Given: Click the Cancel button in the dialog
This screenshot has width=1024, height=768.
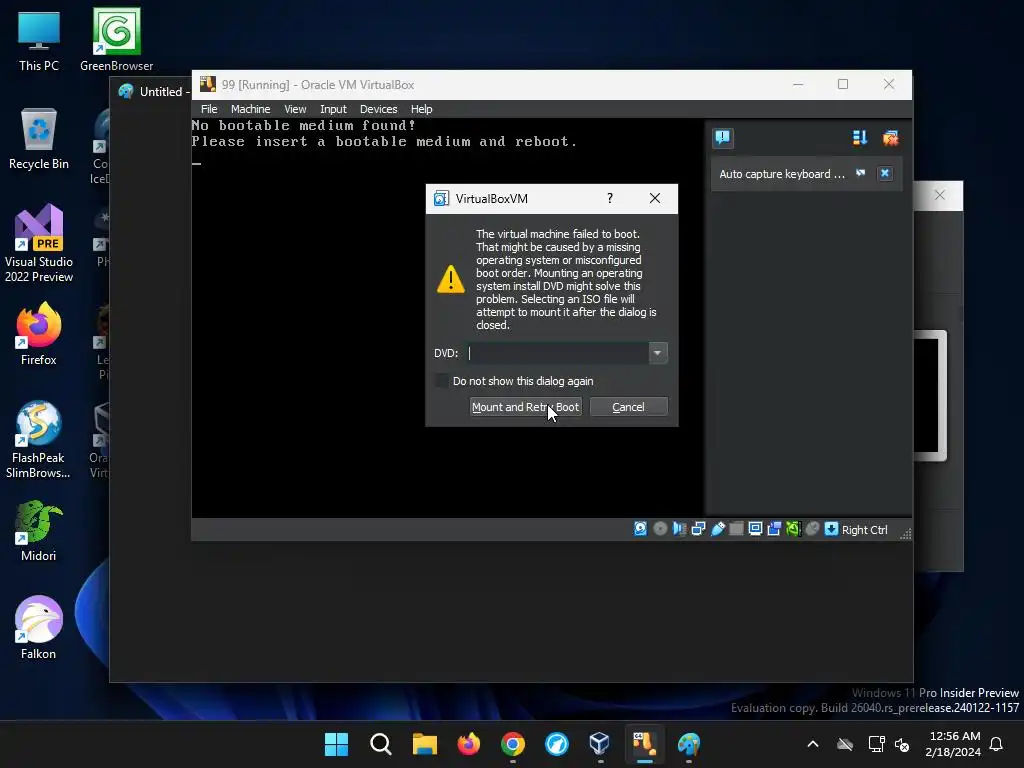Looking at the screenshot, I should point(628,407).
